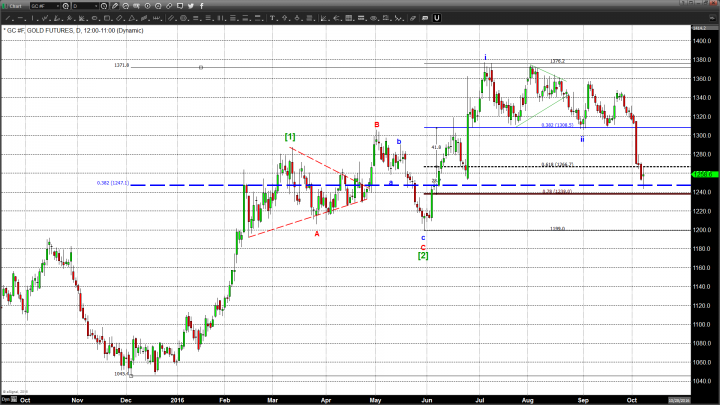This screenshot has height=405, width=720.
Task: Click the square handle on 1371.8 line
Action: click(201, 67)
